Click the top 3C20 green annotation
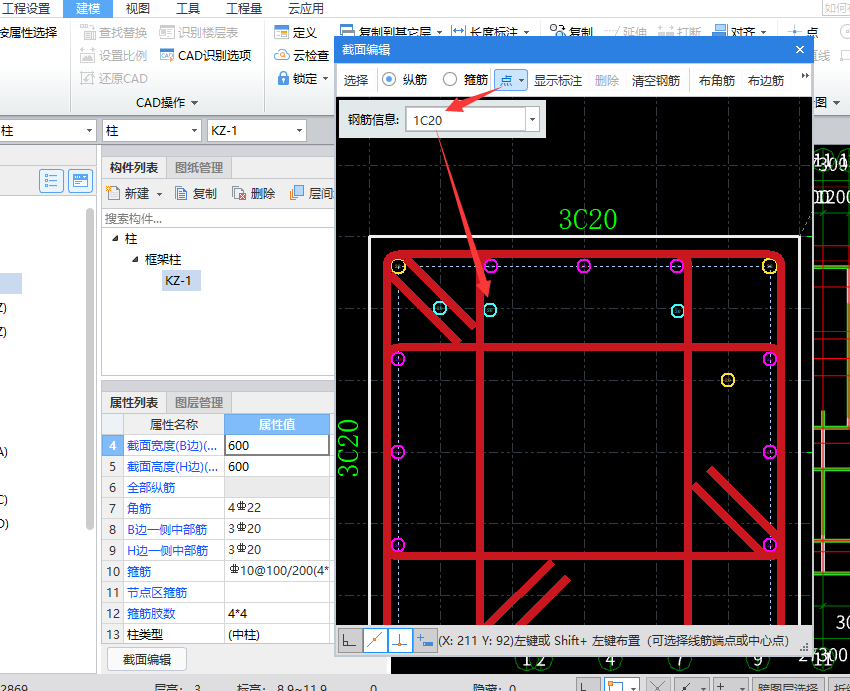The height and width of the screenshot is (691, 850). tap(588, 219)
